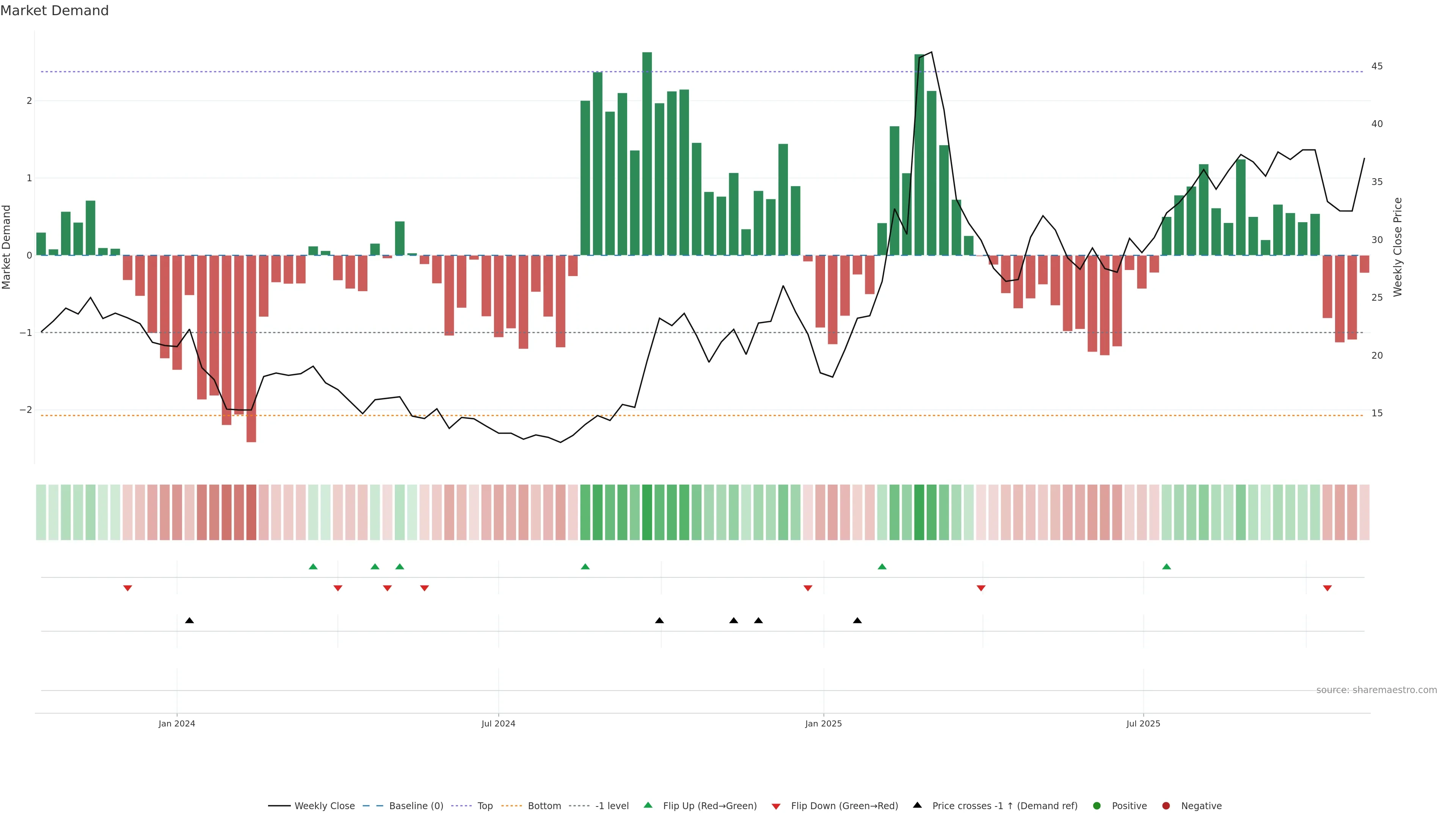This screenshot has width=1456, height=819.
Task: Click the Jul 2024 x-axis label
Action: pyautogui.click(x=498, y=723)
